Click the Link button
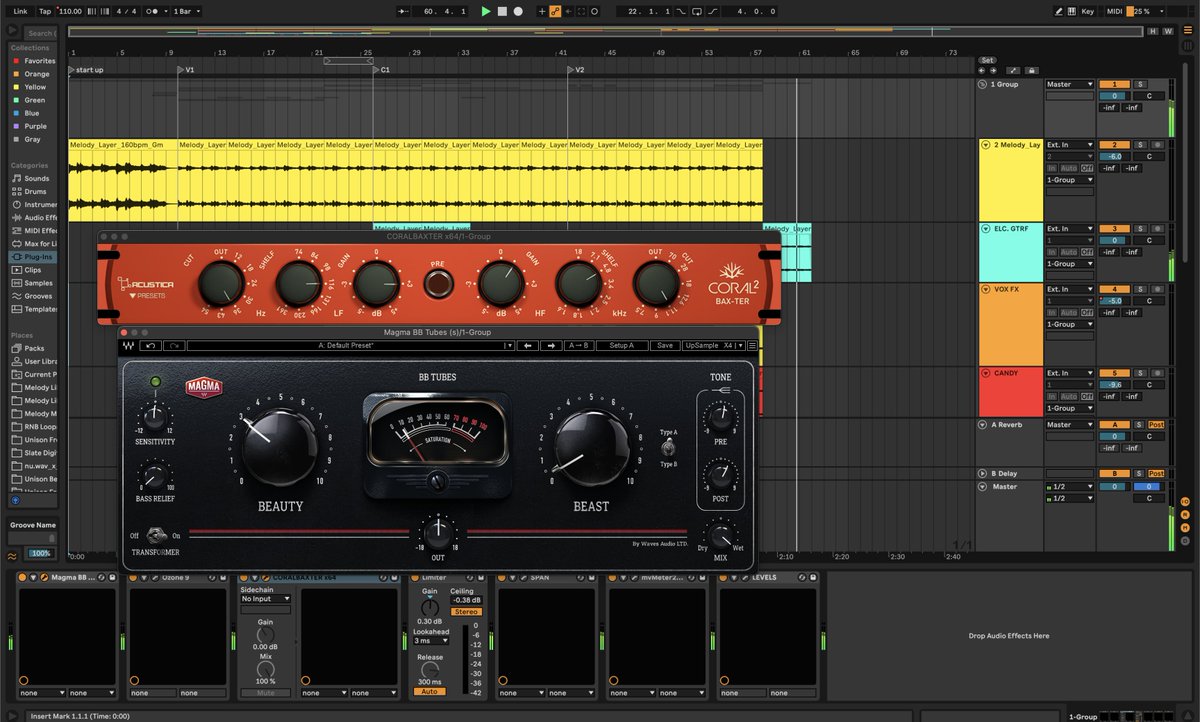Viewport: 1200px width, 722px height. tap(20, 11)
